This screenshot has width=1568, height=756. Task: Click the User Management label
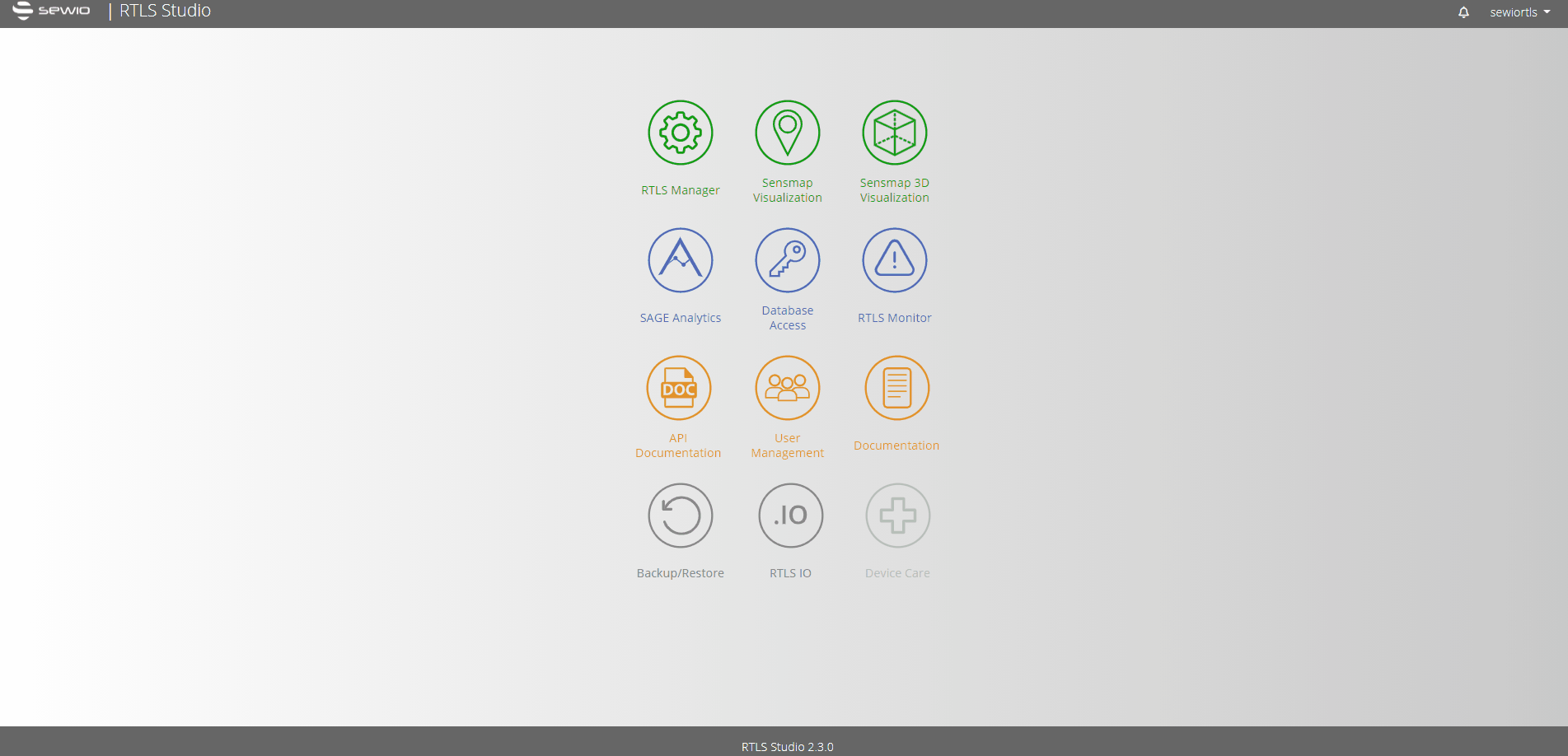pyautogui.click(x=788, y=446)
